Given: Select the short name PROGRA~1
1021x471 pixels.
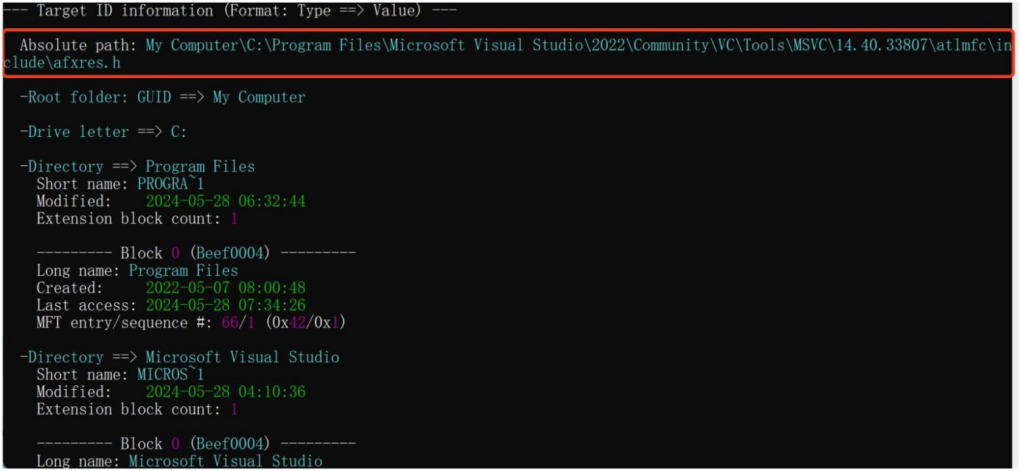Looking at the screenshot, I should click(x=171, y=184).
